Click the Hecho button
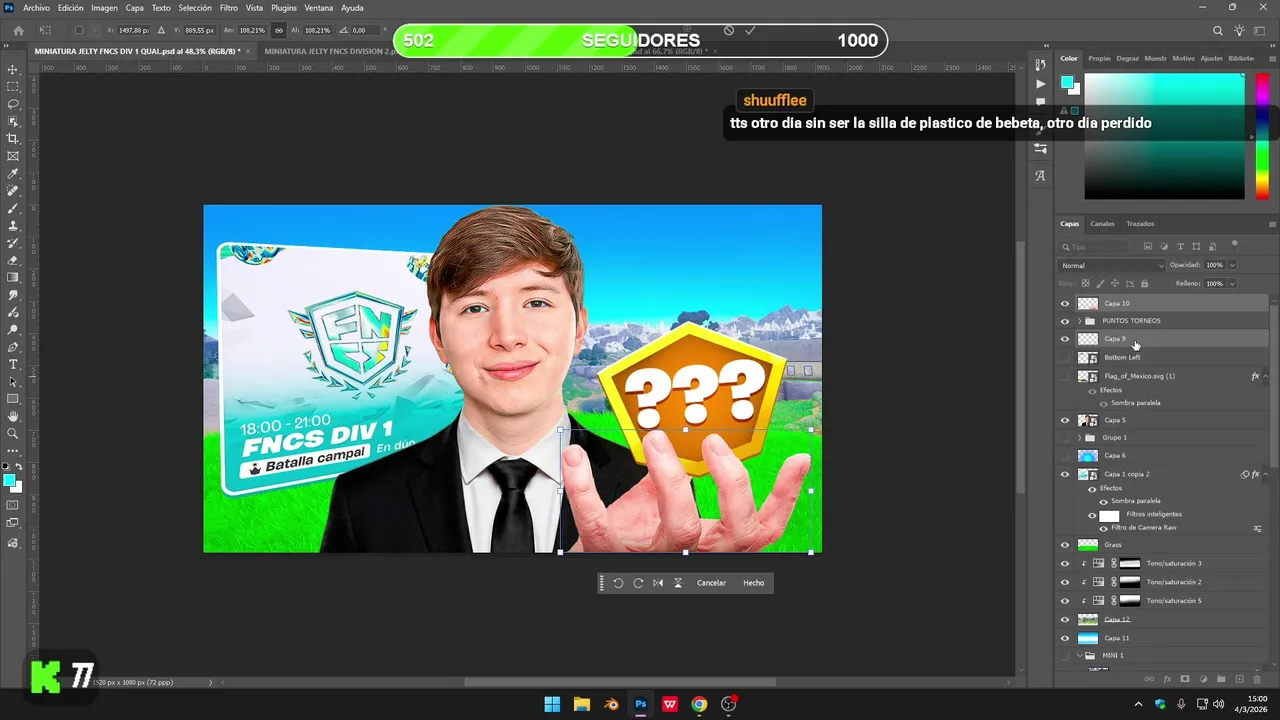The image size is (1280, 720). [753, 583]
